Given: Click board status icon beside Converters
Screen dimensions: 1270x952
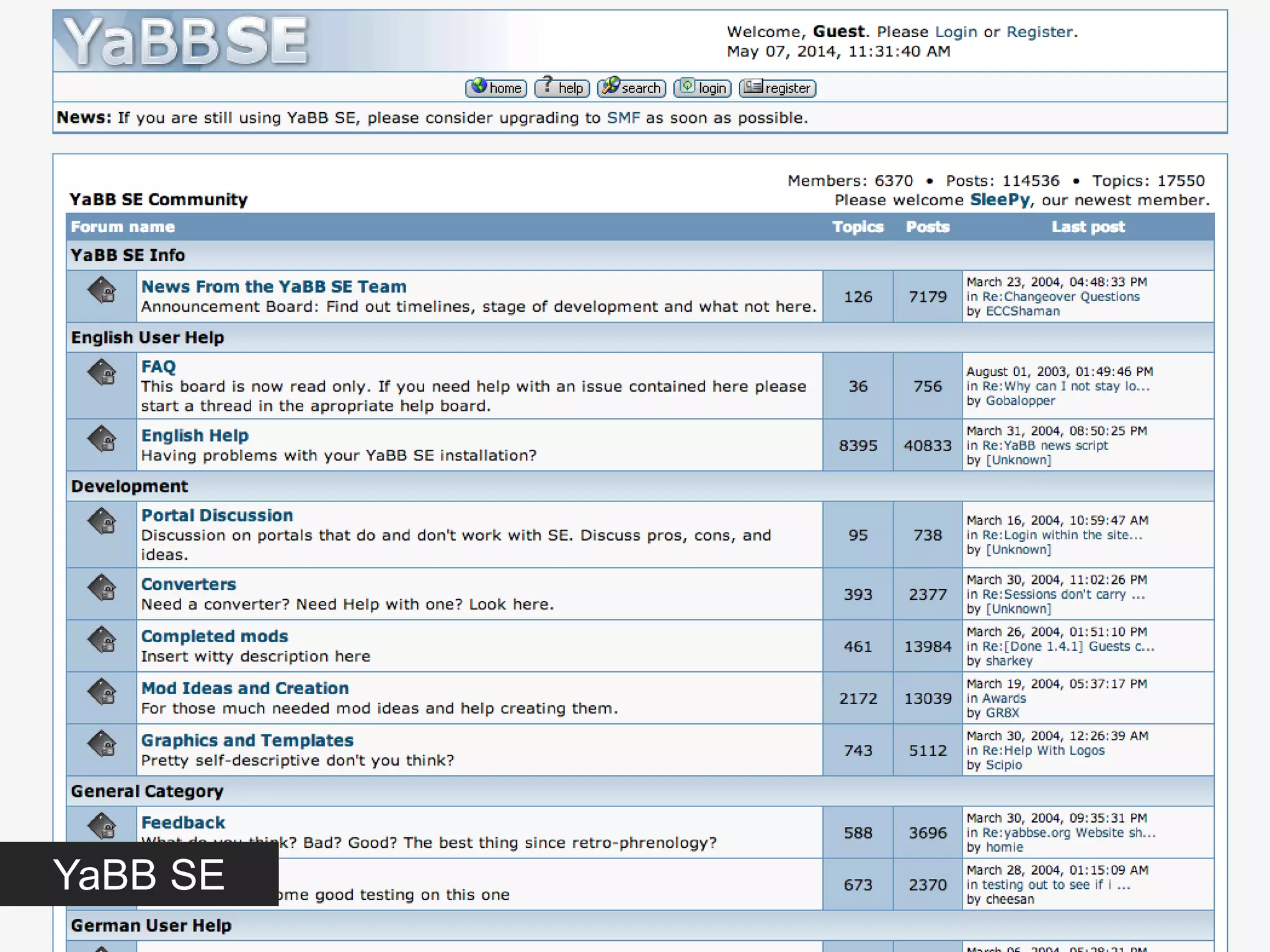Looking at the screenshot, I should [x=102, y=588].
